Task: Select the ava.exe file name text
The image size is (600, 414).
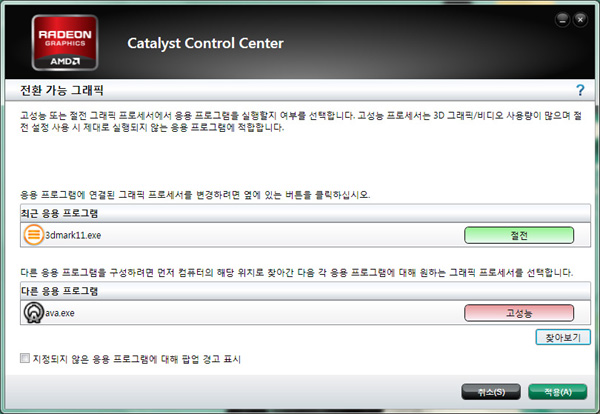Action: (x=60, y=313)
